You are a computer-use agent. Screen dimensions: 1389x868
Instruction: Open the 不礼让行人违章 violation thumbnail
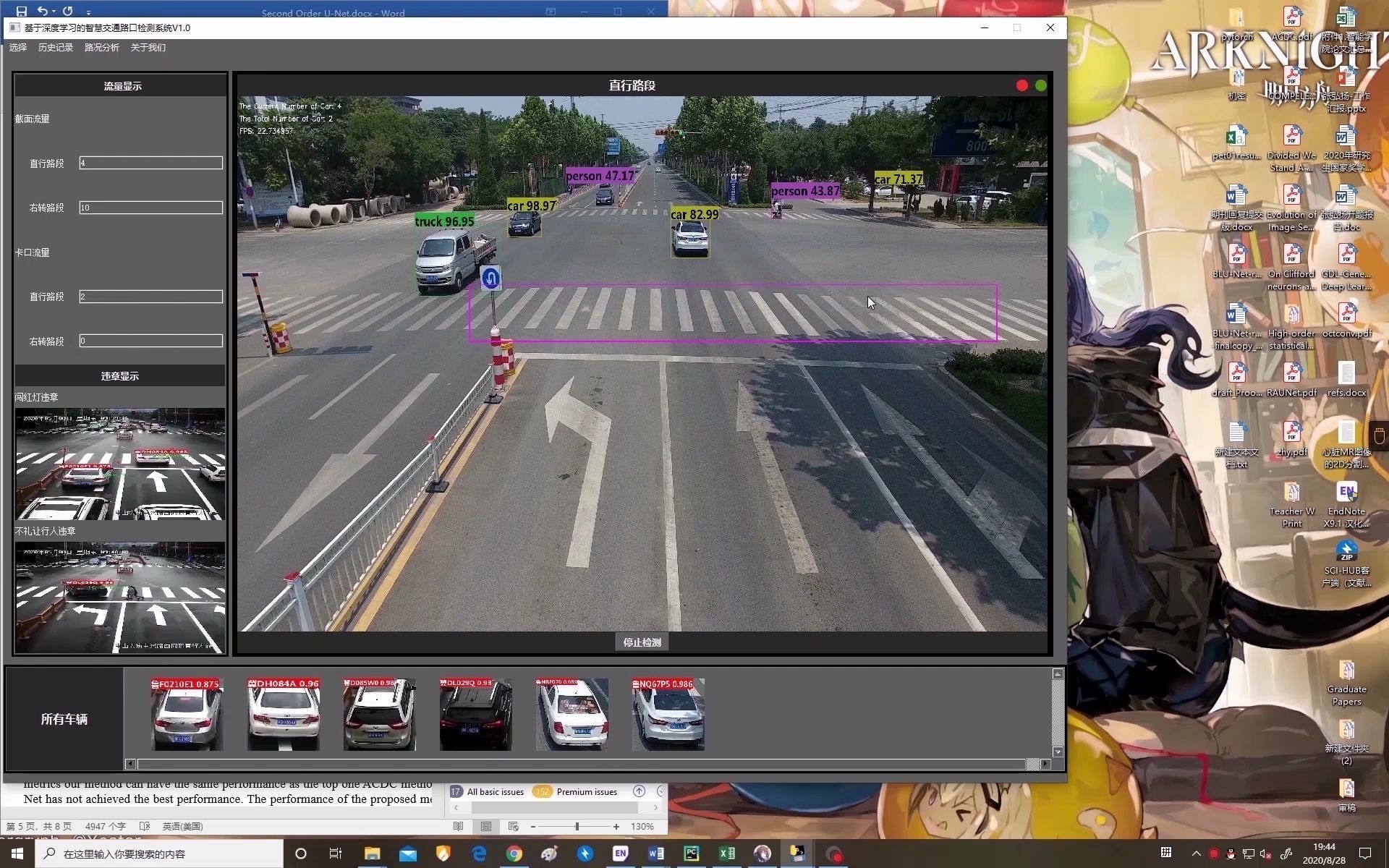pos(120,597)
